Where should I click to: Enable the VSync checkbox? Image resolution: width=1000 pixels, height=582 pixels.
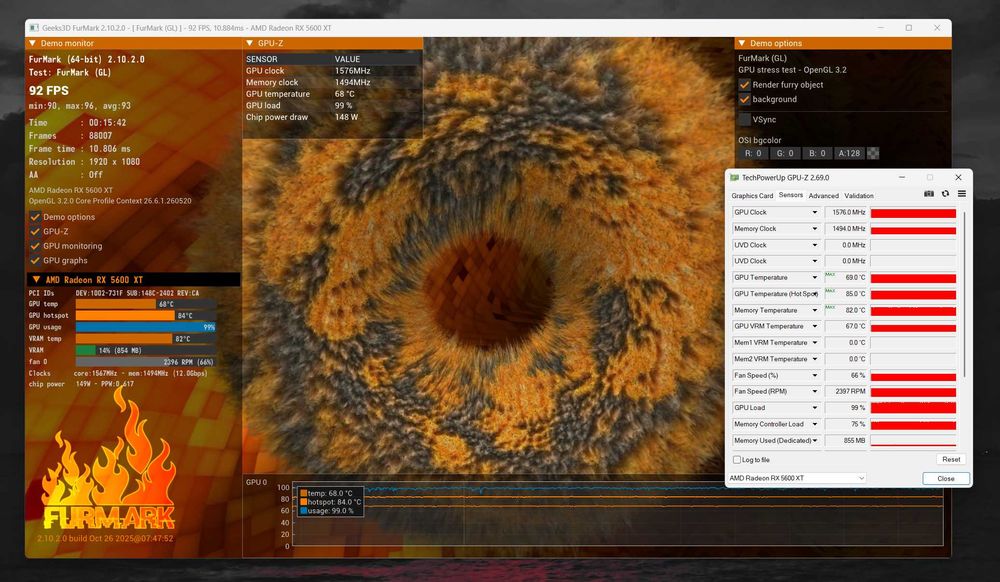click(744, 119)
